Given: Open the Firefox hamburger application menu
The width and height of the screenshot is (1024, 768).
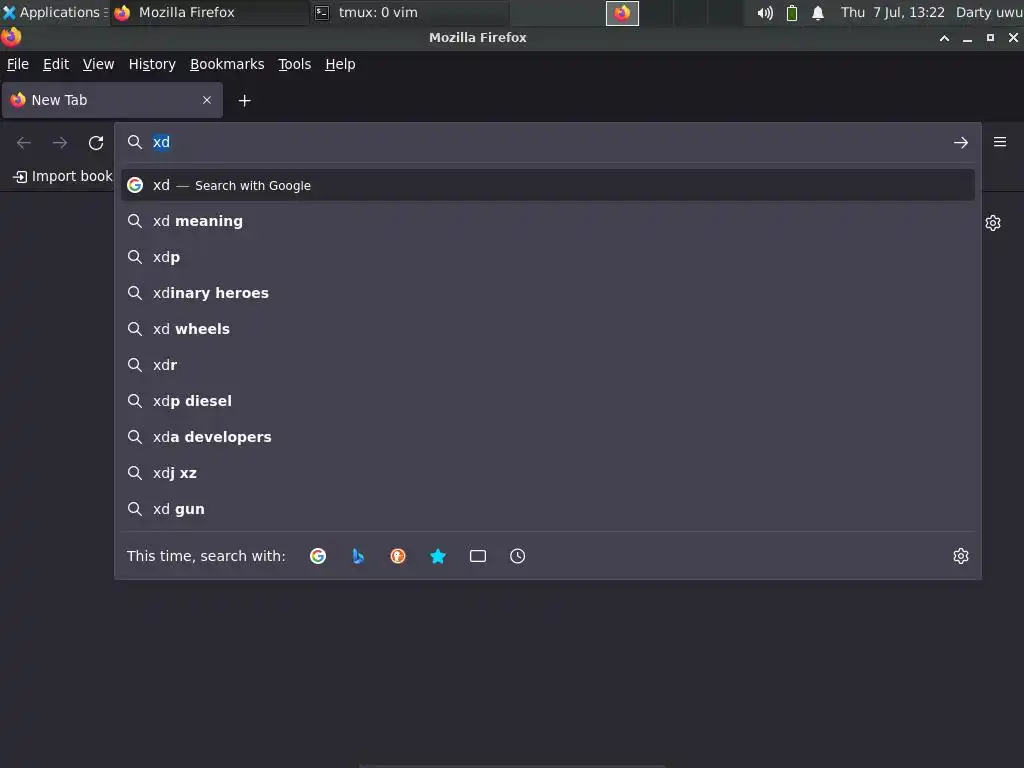Looking at the screenshot, I should click(1000, 142).
